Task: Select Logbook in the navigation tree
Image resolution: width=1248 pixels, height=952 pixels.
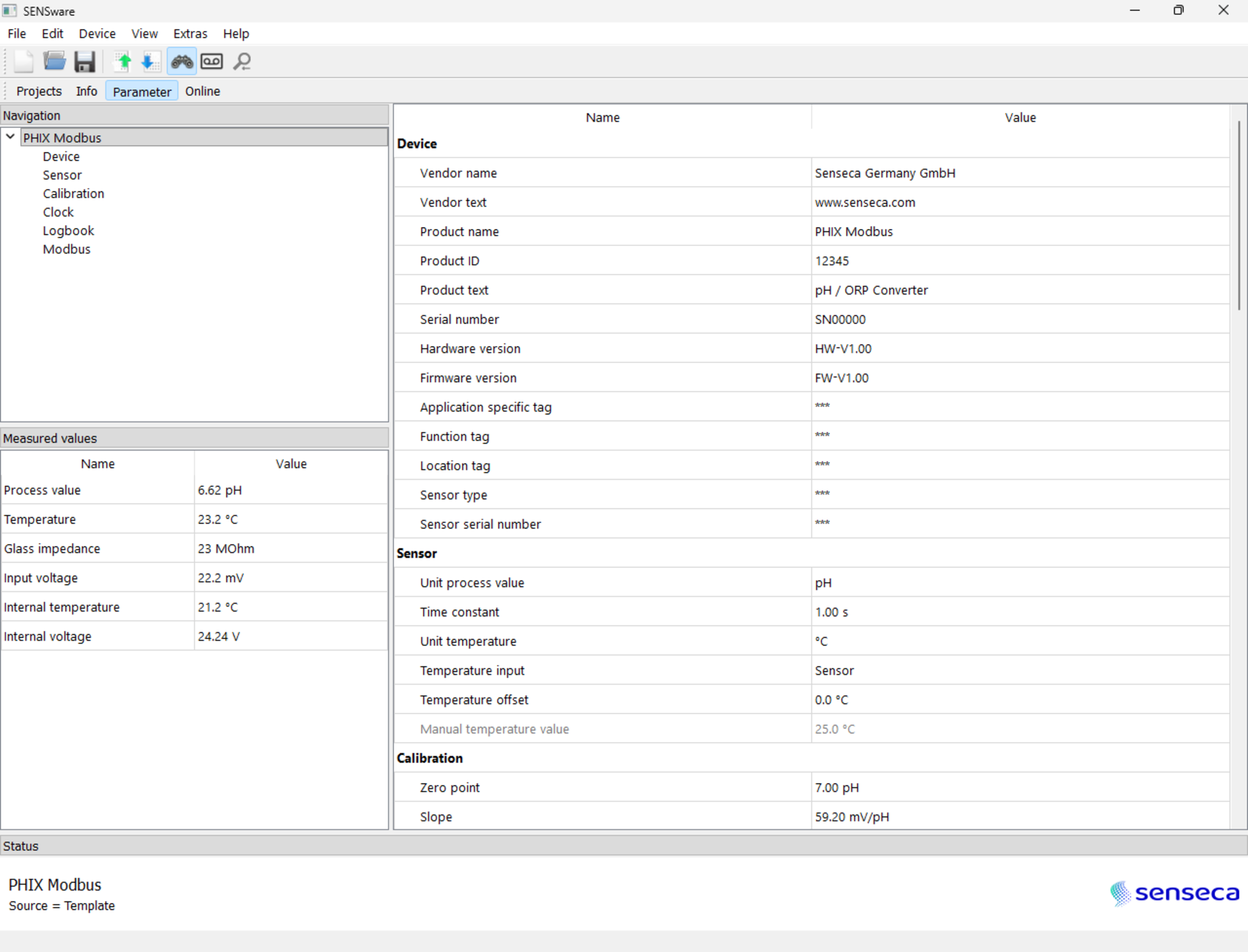Action: (x=68, y=231)
